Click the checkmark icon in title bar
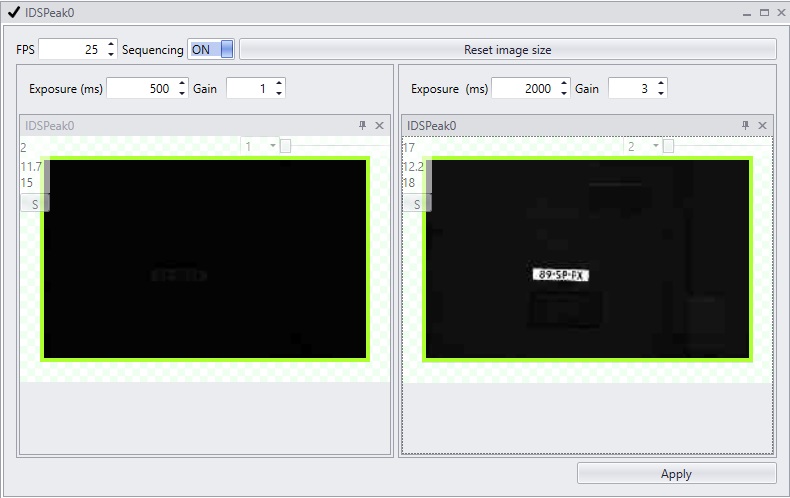The image size is (790, 498). pos(14,12)
